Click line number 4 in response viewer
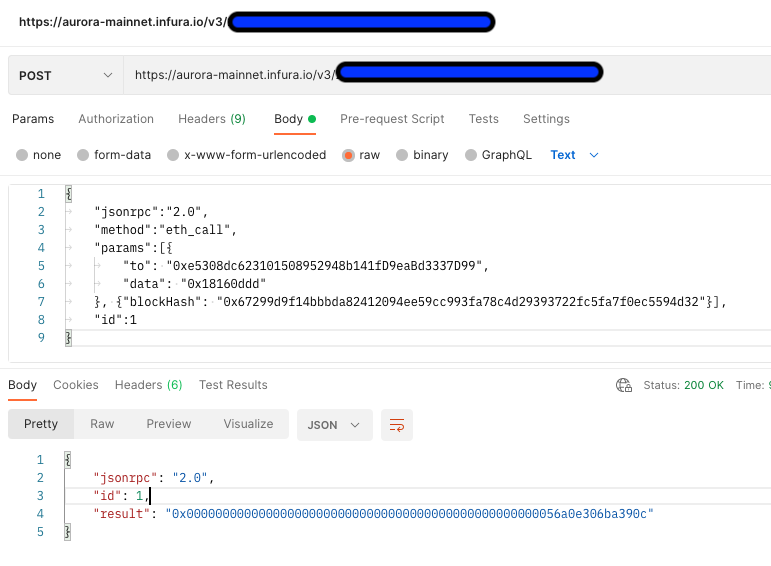The width and height of the screenshot is (771, 566). click(x=40, y=514)
